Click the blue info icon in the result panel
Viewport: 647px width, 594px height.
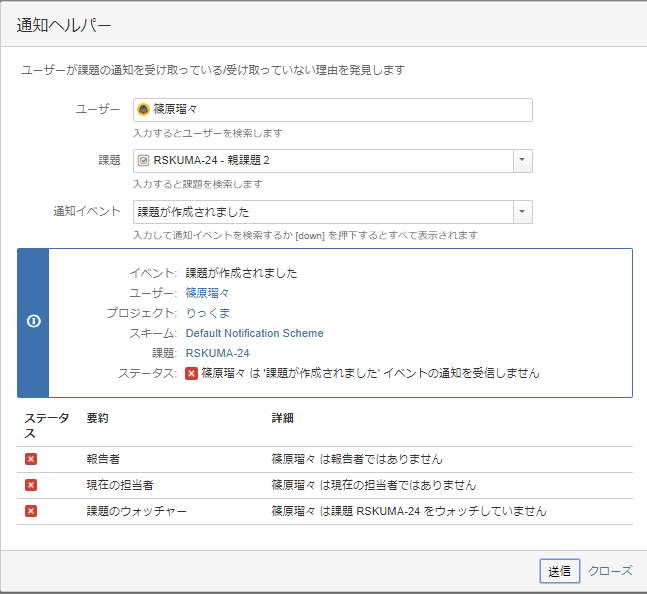click(x=34, y=321)
